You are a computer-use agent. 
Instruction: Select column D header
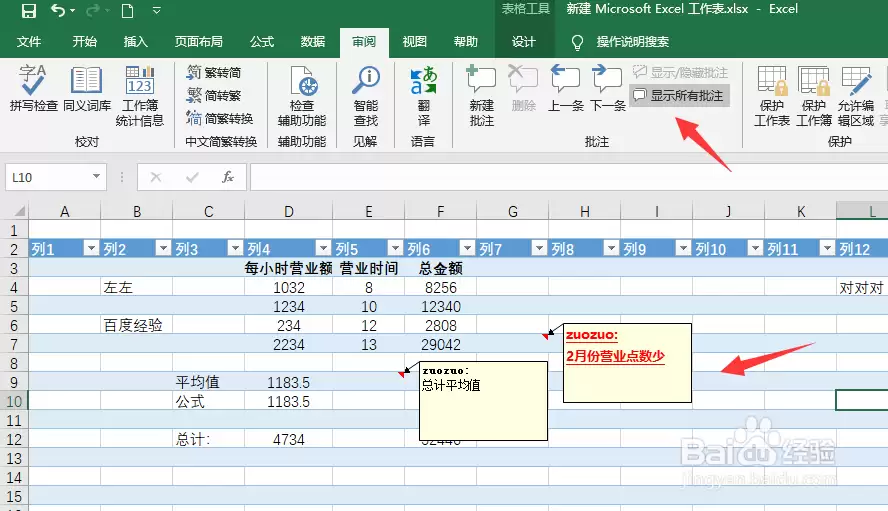coord(289,211)
